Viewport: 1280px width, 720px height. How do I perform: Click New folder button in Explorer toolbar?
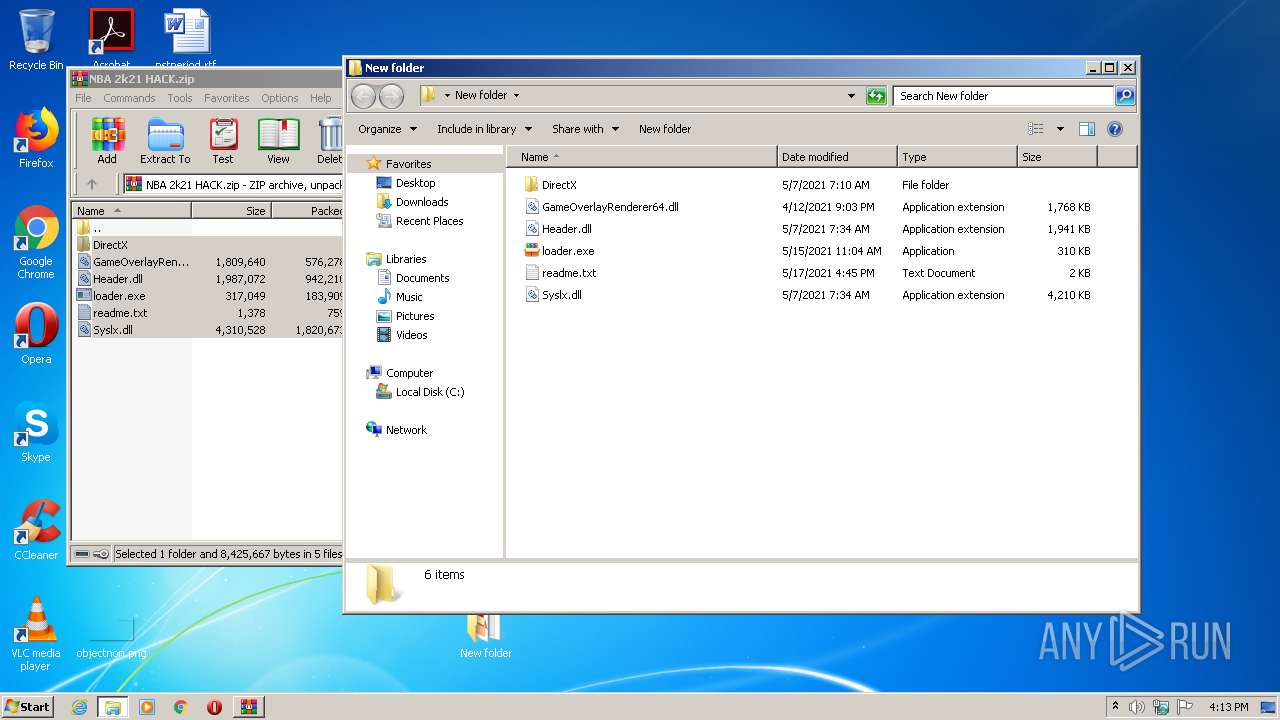[x=665, y=129]
